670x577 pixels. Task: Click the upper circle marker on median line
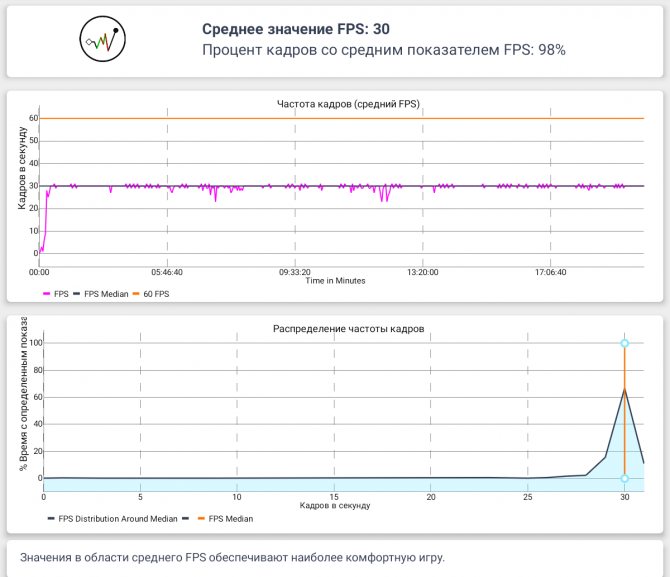click(x=625, y=343)
